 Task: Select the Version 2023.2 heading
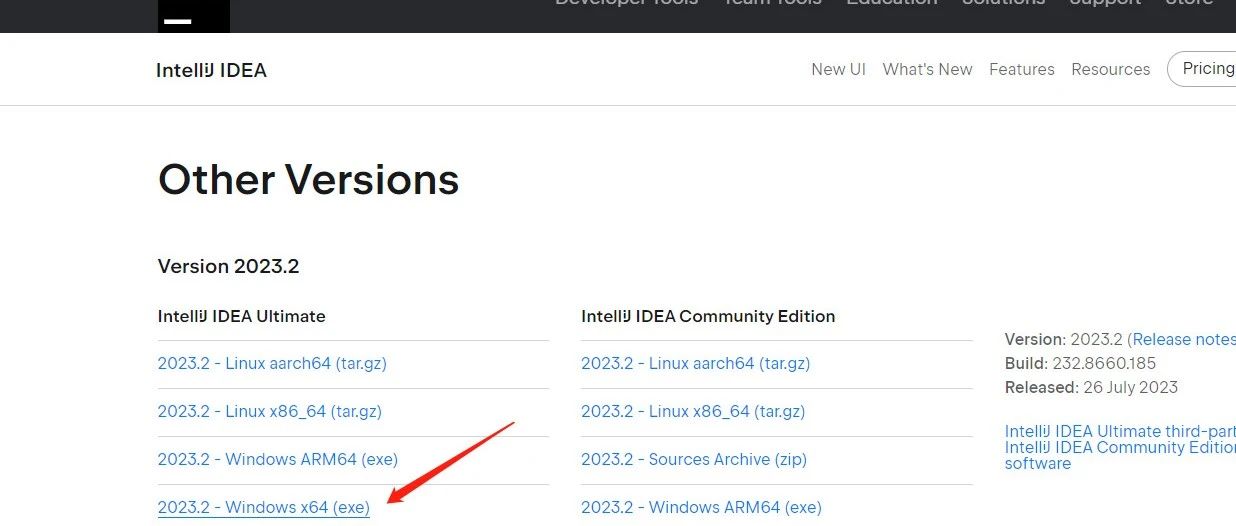229,267
